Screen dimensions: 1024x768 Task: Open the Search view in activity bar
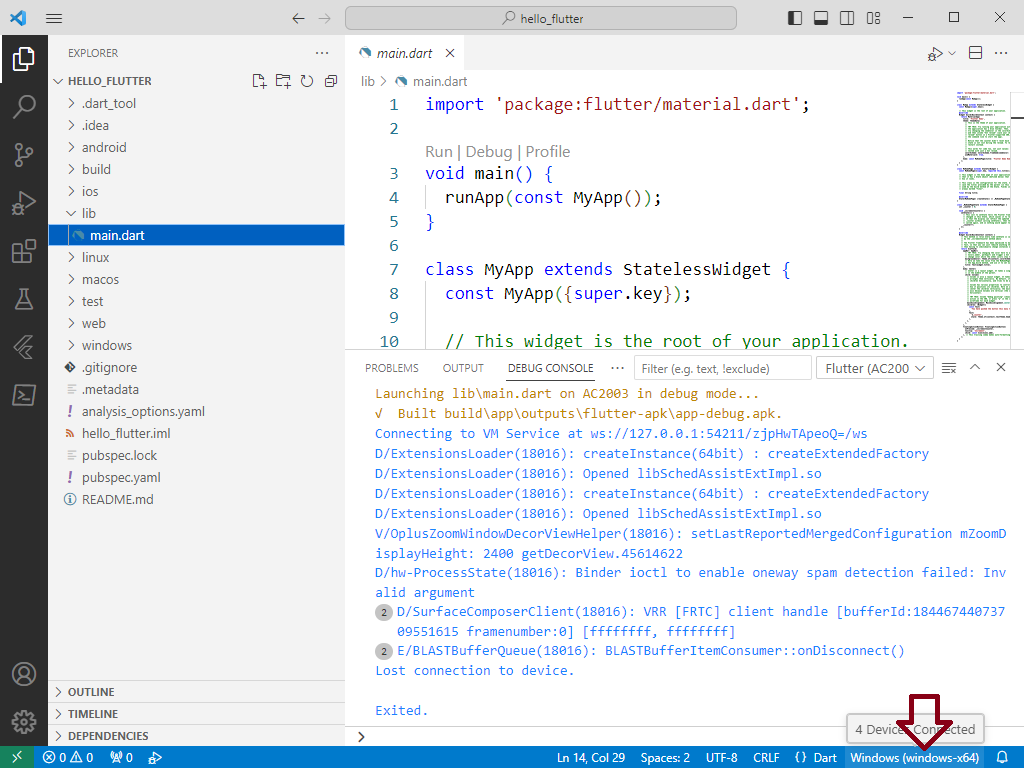pyautogui.click(x=24, y=106)
